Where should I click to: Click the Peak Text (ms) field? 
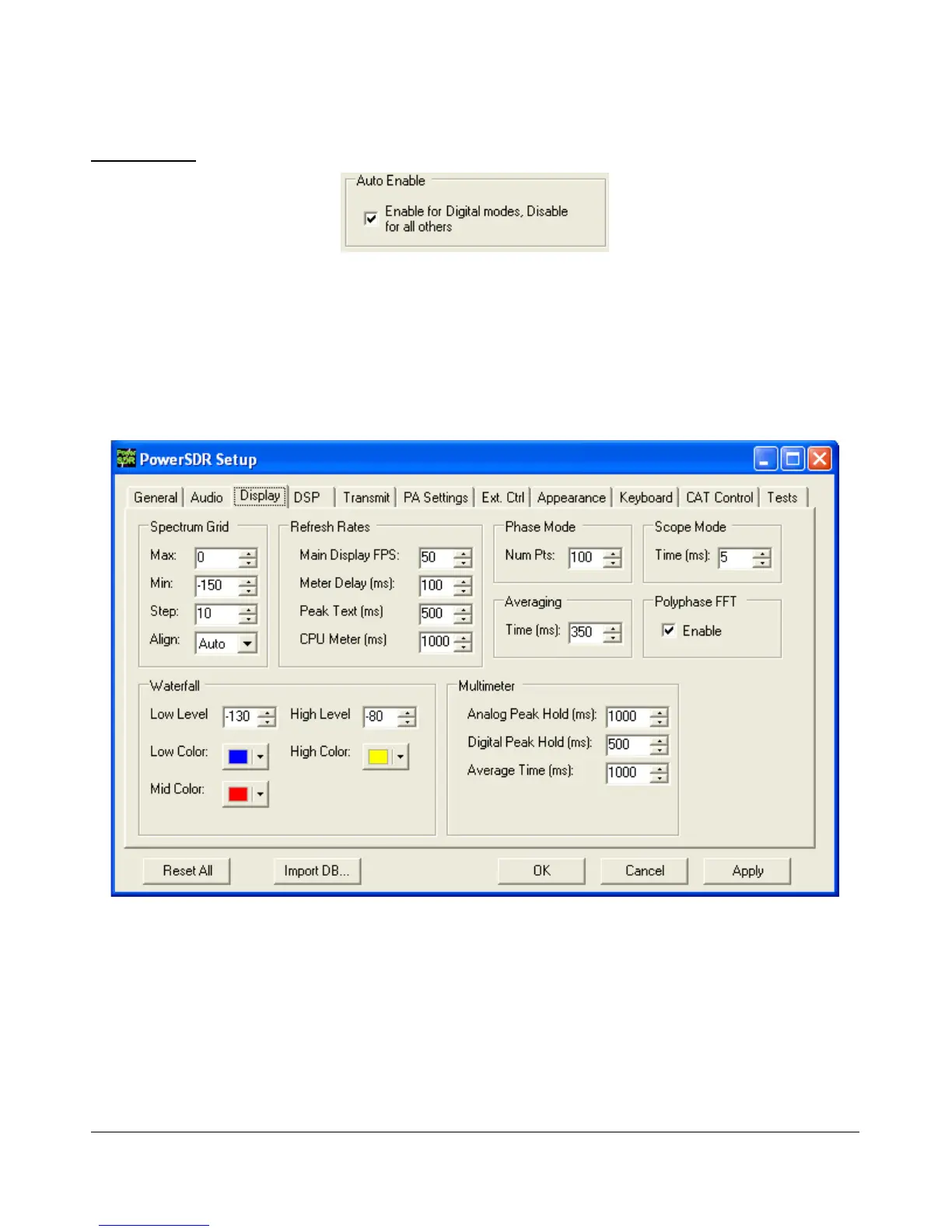[x=436, y=614]
